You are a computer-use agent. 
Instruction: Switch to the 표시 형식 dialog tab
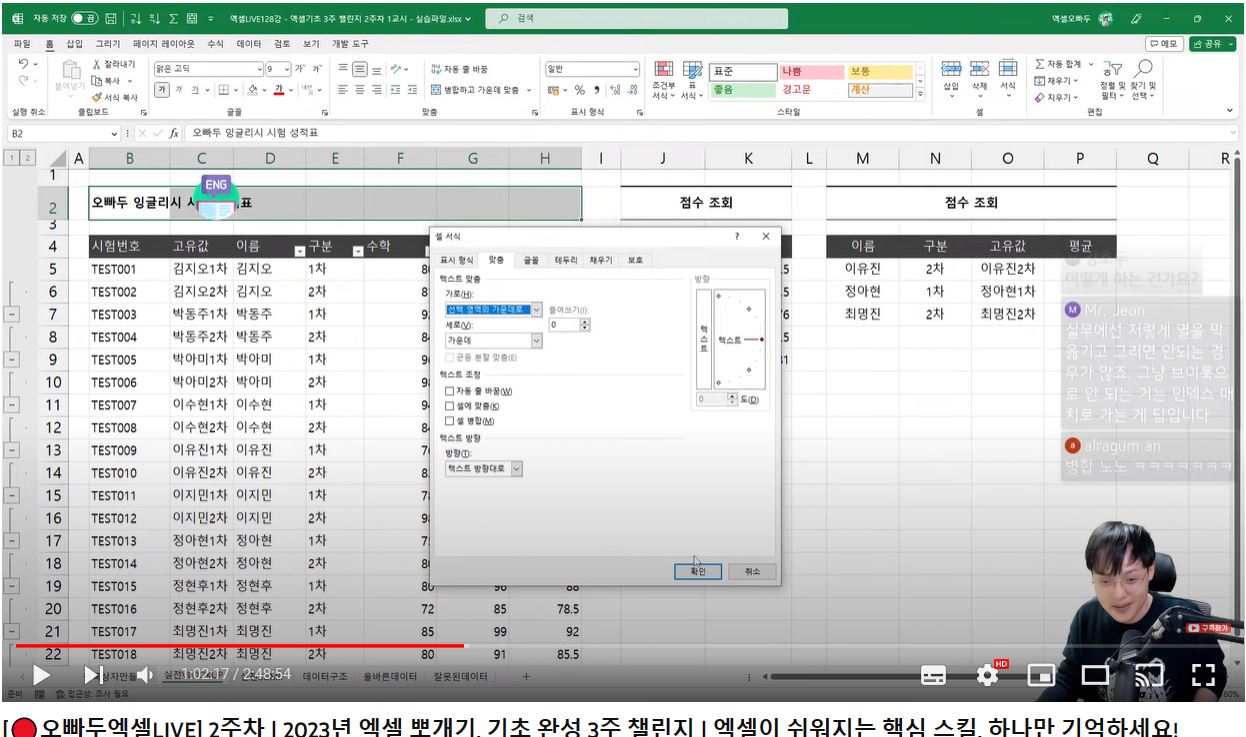click(457, 260)
